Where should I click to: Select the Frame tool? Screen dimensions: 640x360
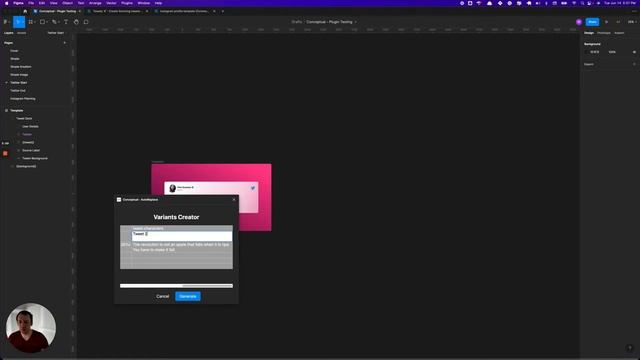pos(30,22)
